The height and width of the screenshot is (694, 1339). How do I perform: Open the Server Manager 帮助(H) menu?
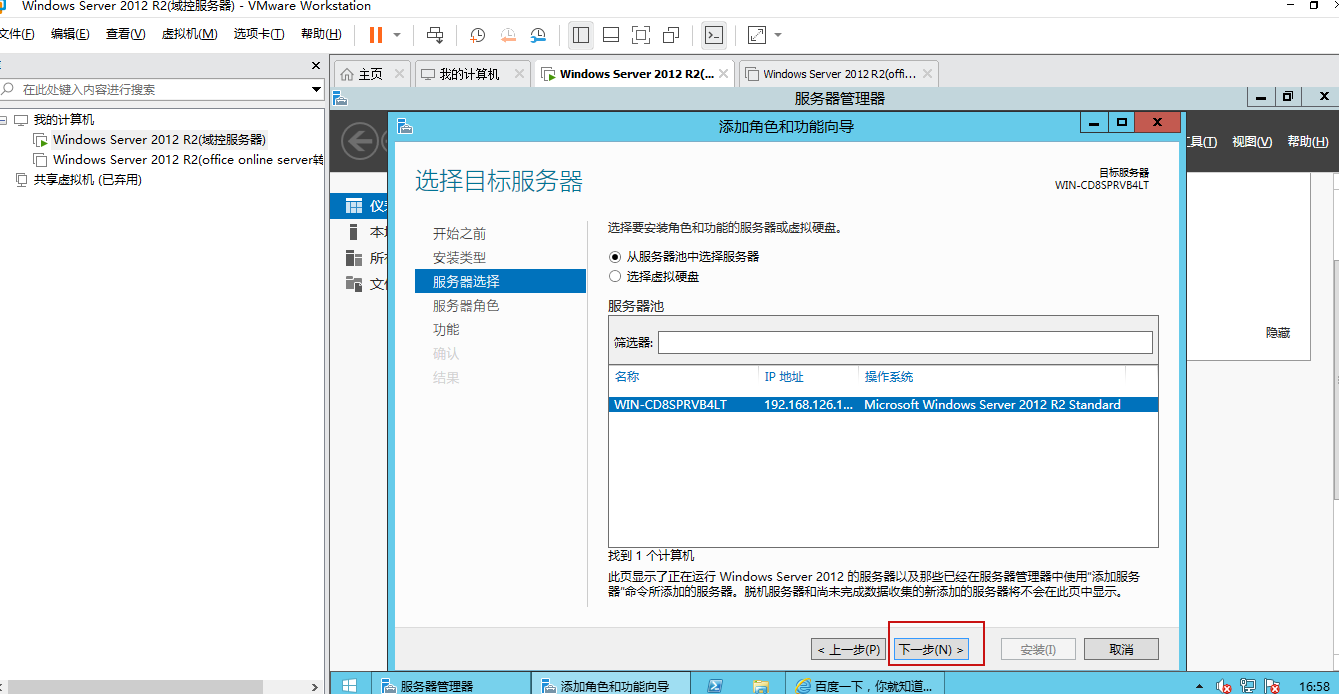click(1308, 142)
